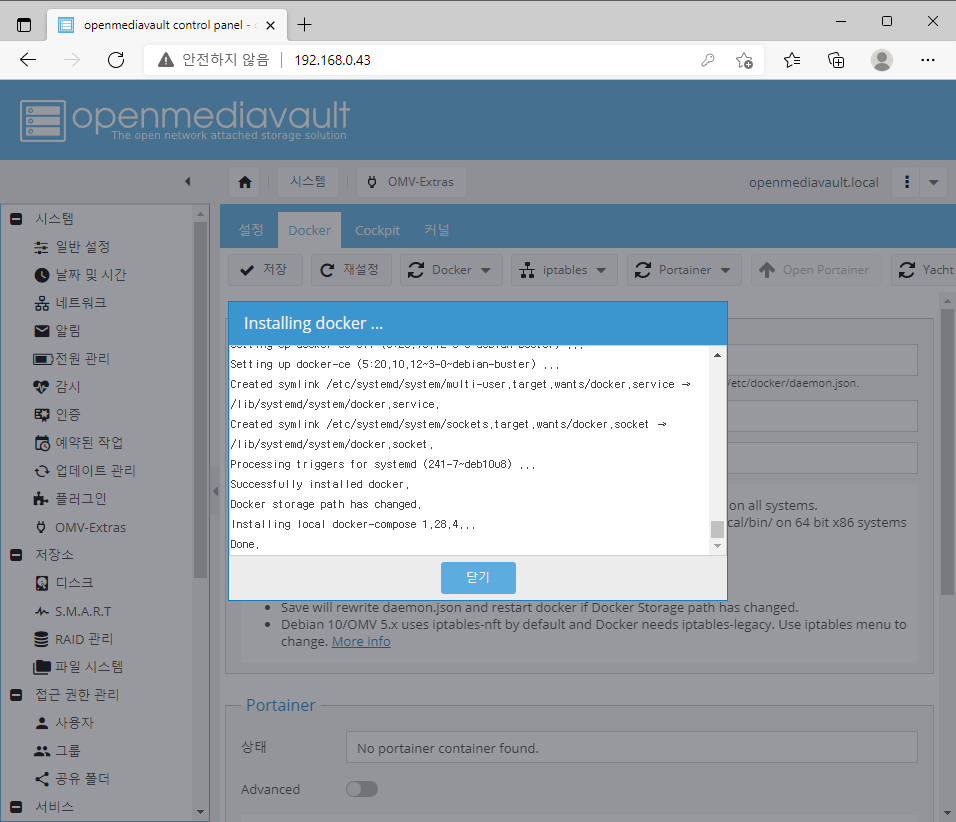Open RAID Management (RAID 관리) stack icon
Screen dimensions: 956x822
coord(41,639)
